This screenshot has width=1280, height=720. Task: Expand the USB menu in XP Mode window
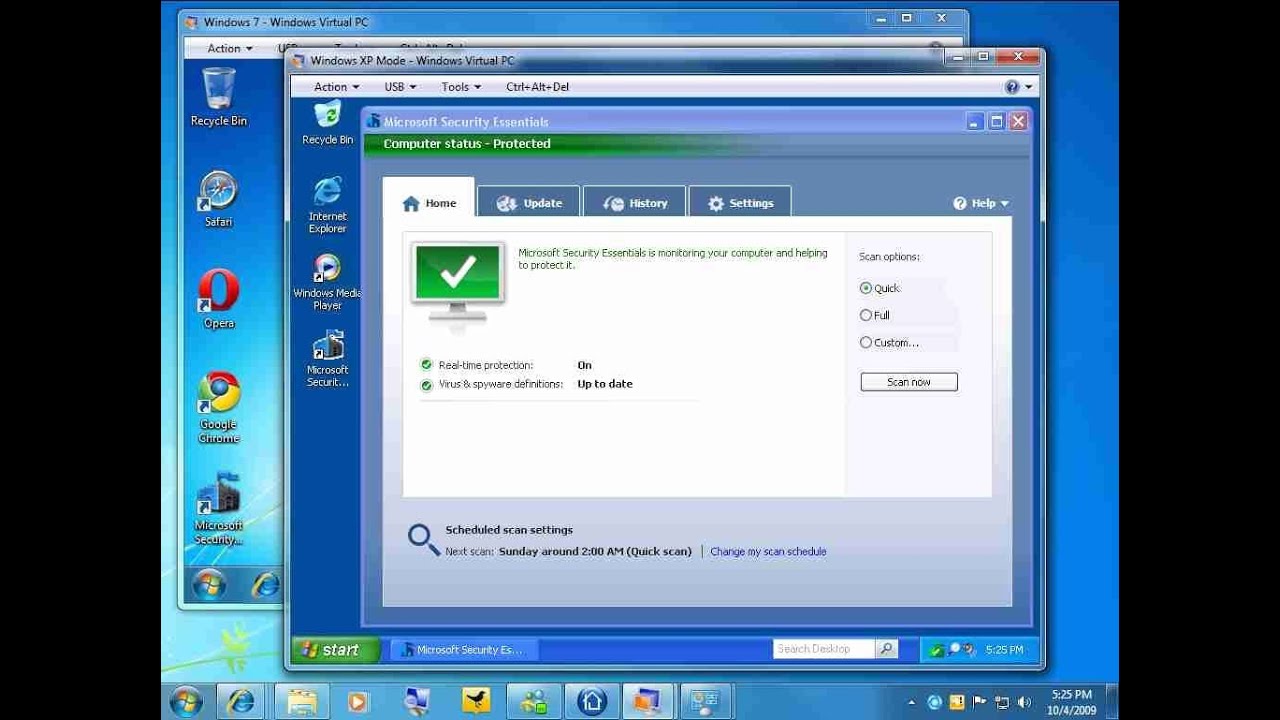(400, 87)
